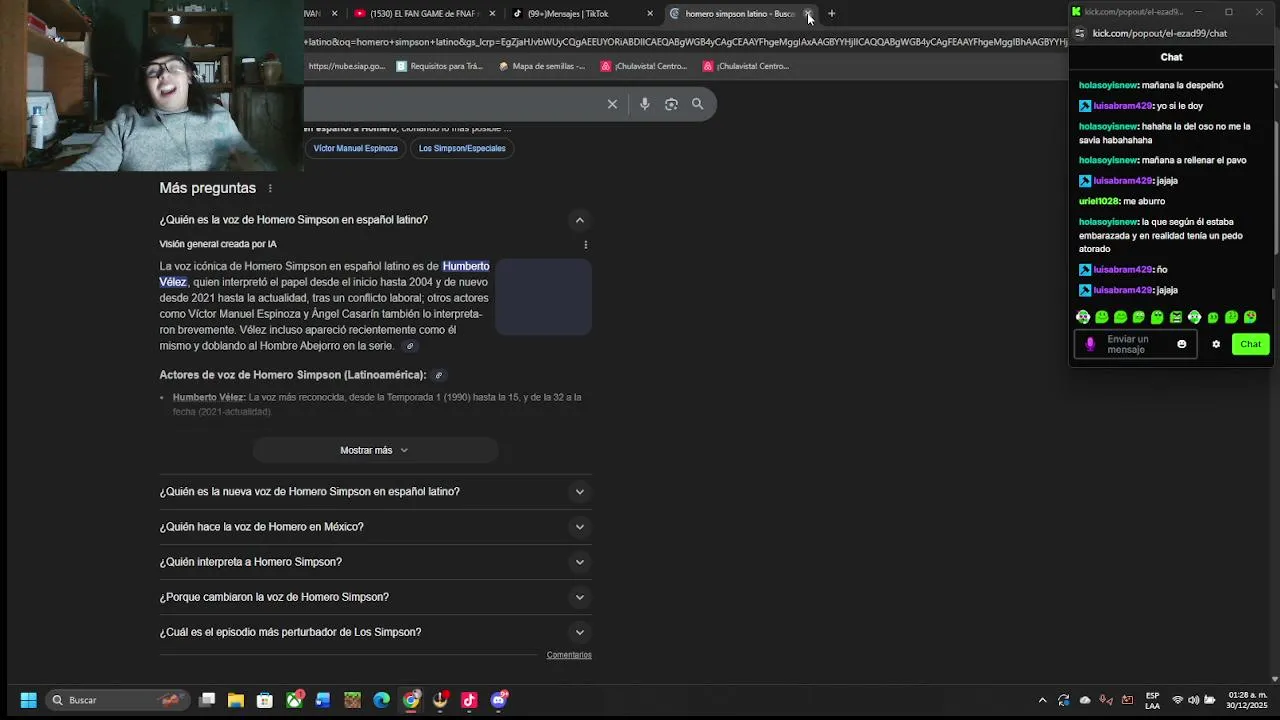Open a new browser tab
1280x720 pixels.
[x=832, y=14]
